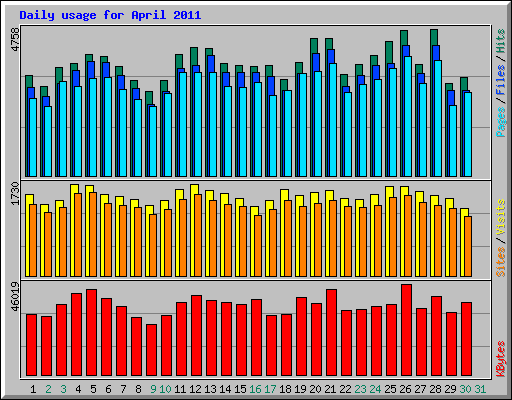Viewport: 512px width, 400px height.
Task: Click day label 19 on x-axis
Action: 300,389
